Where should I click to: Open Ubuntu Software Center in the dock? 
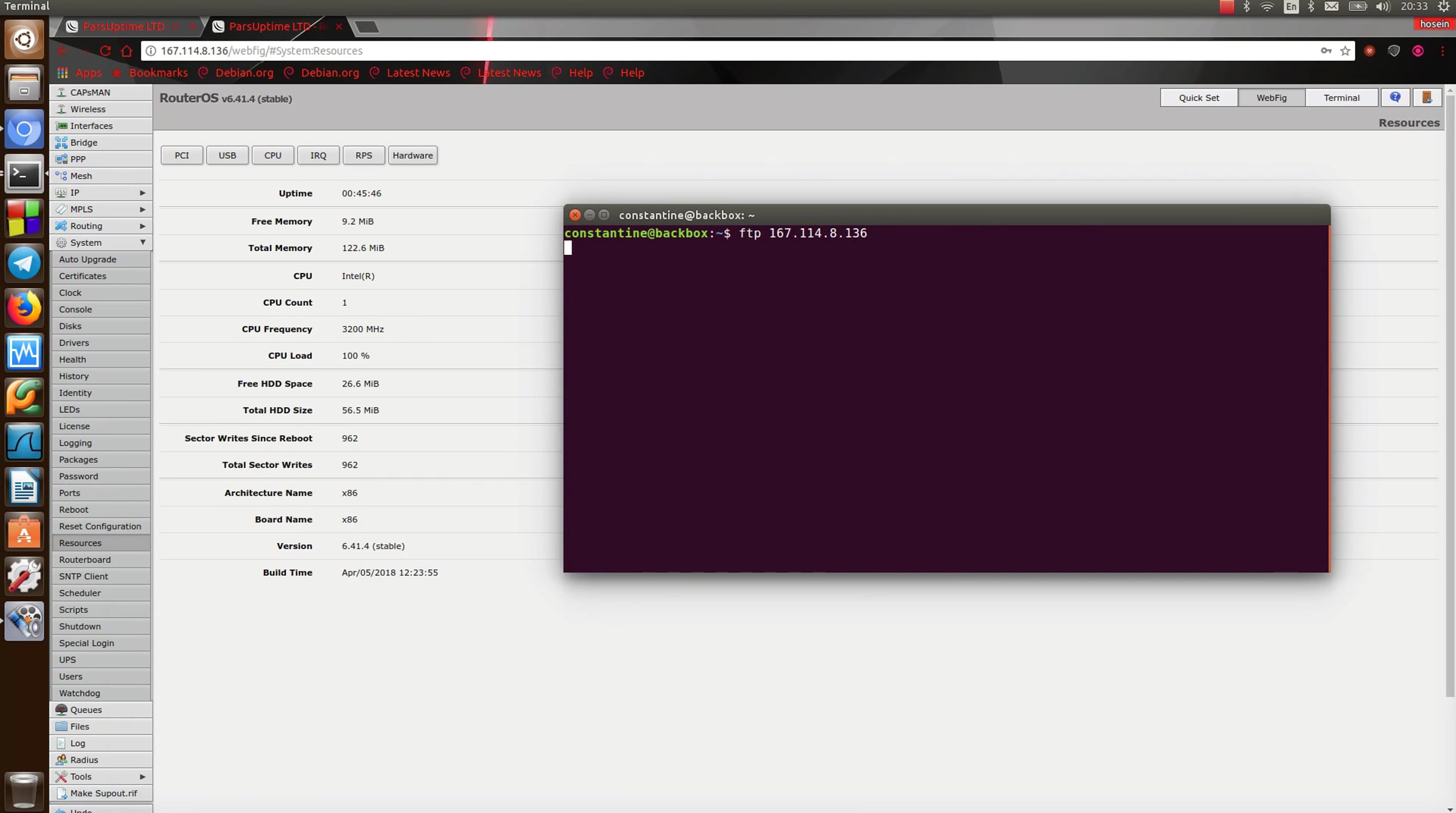click(x=24, y=532)
